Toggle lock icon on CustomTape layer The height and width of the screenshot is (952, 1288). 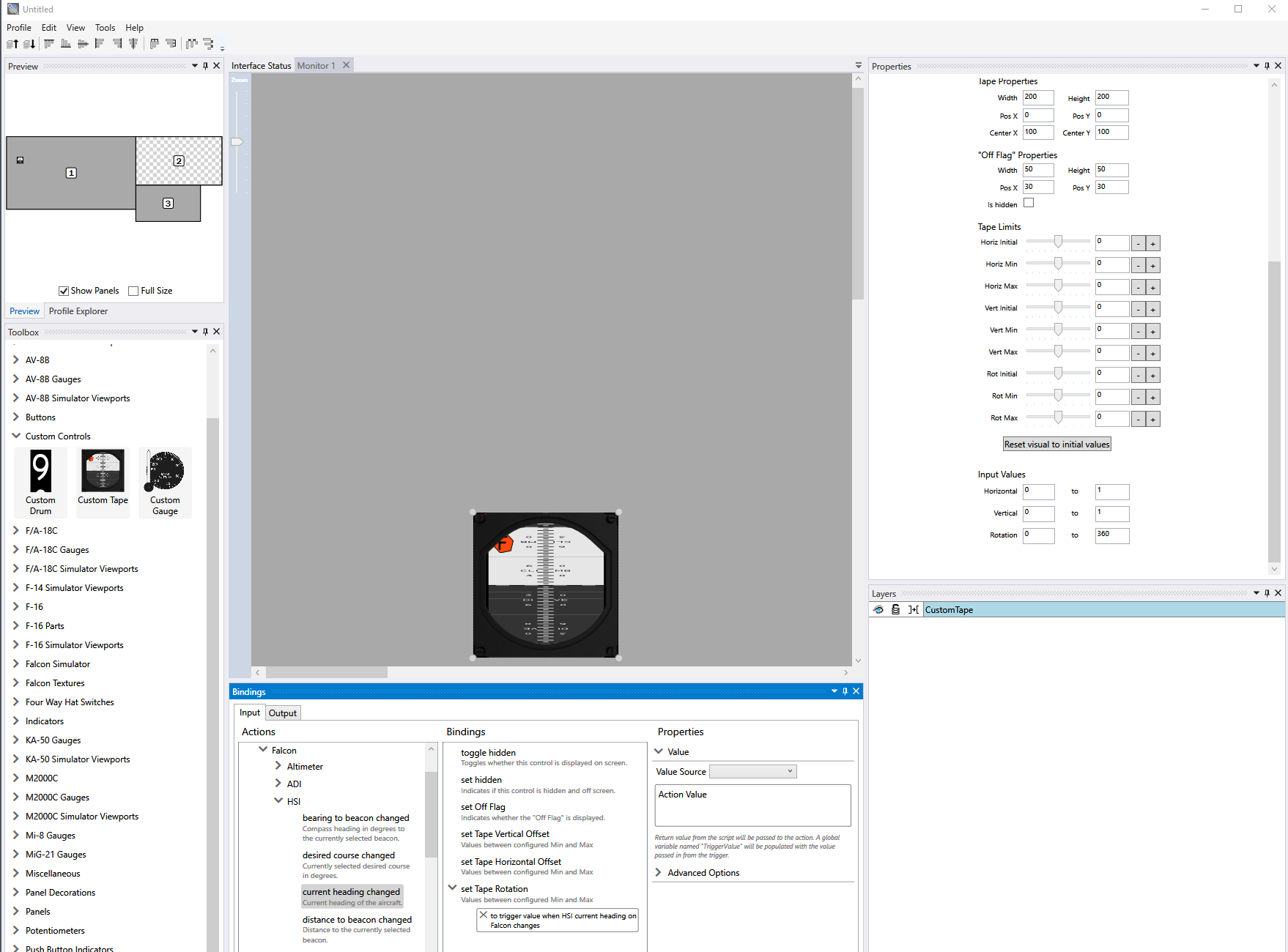(x=895, y=609)
